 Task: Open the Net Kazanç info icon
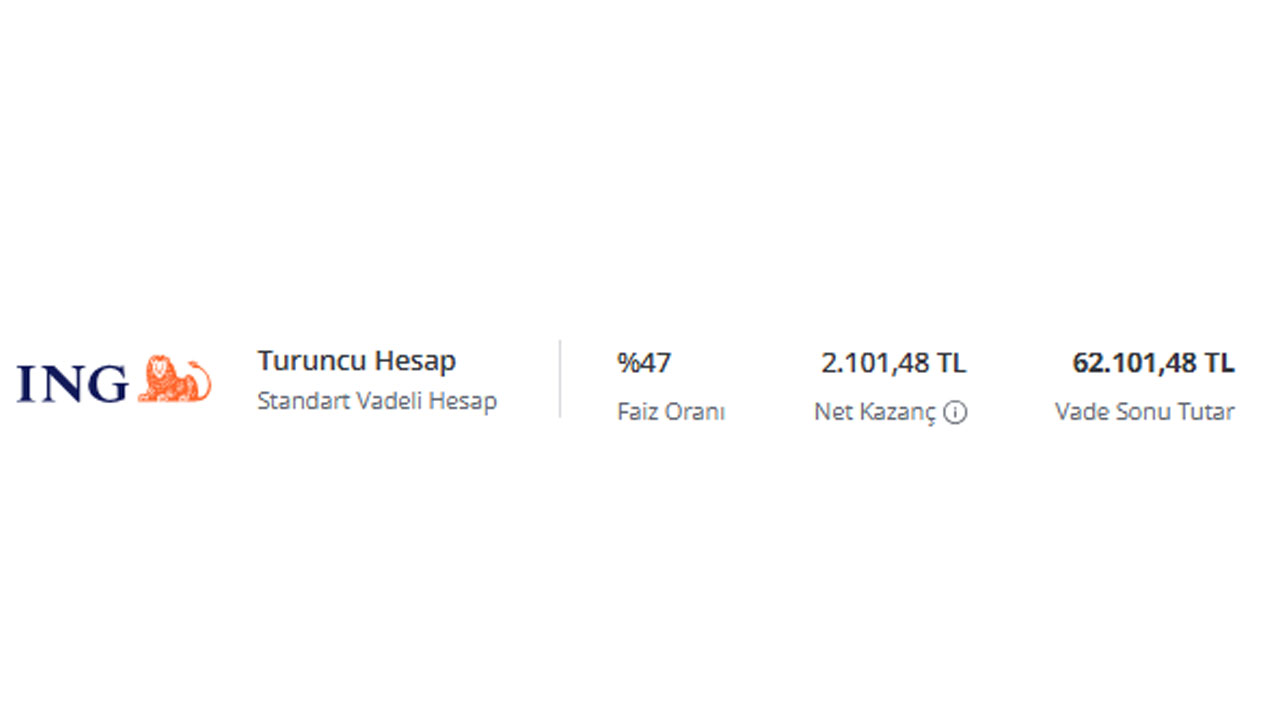coord(955,412)
